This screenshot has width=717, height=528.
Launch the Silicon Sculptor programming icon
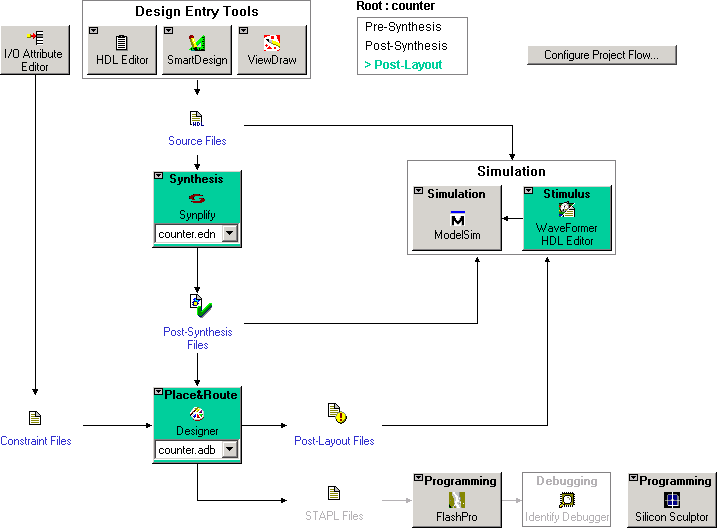[672, 500]
